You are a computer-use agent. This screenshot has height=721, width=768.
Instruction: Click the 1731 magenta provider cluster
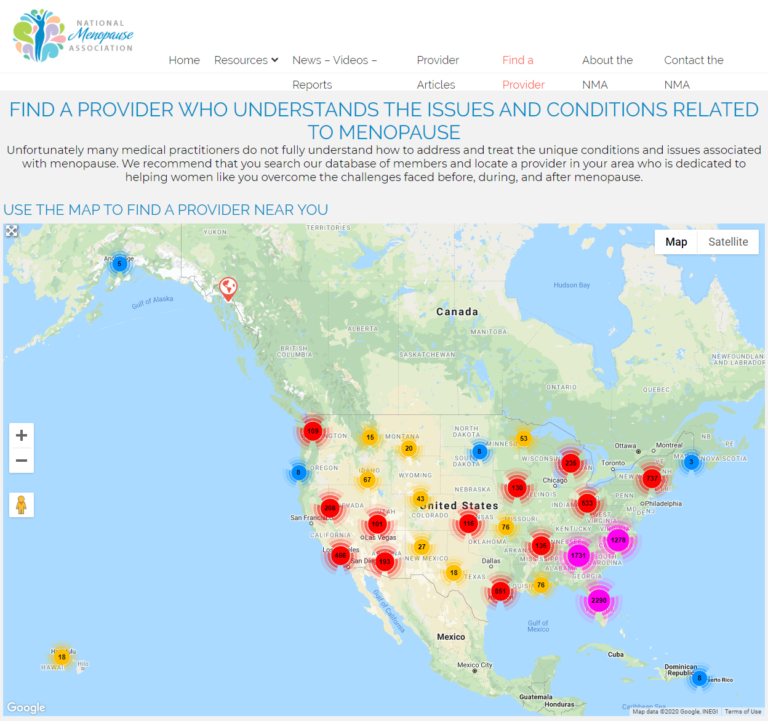(578, 555)
